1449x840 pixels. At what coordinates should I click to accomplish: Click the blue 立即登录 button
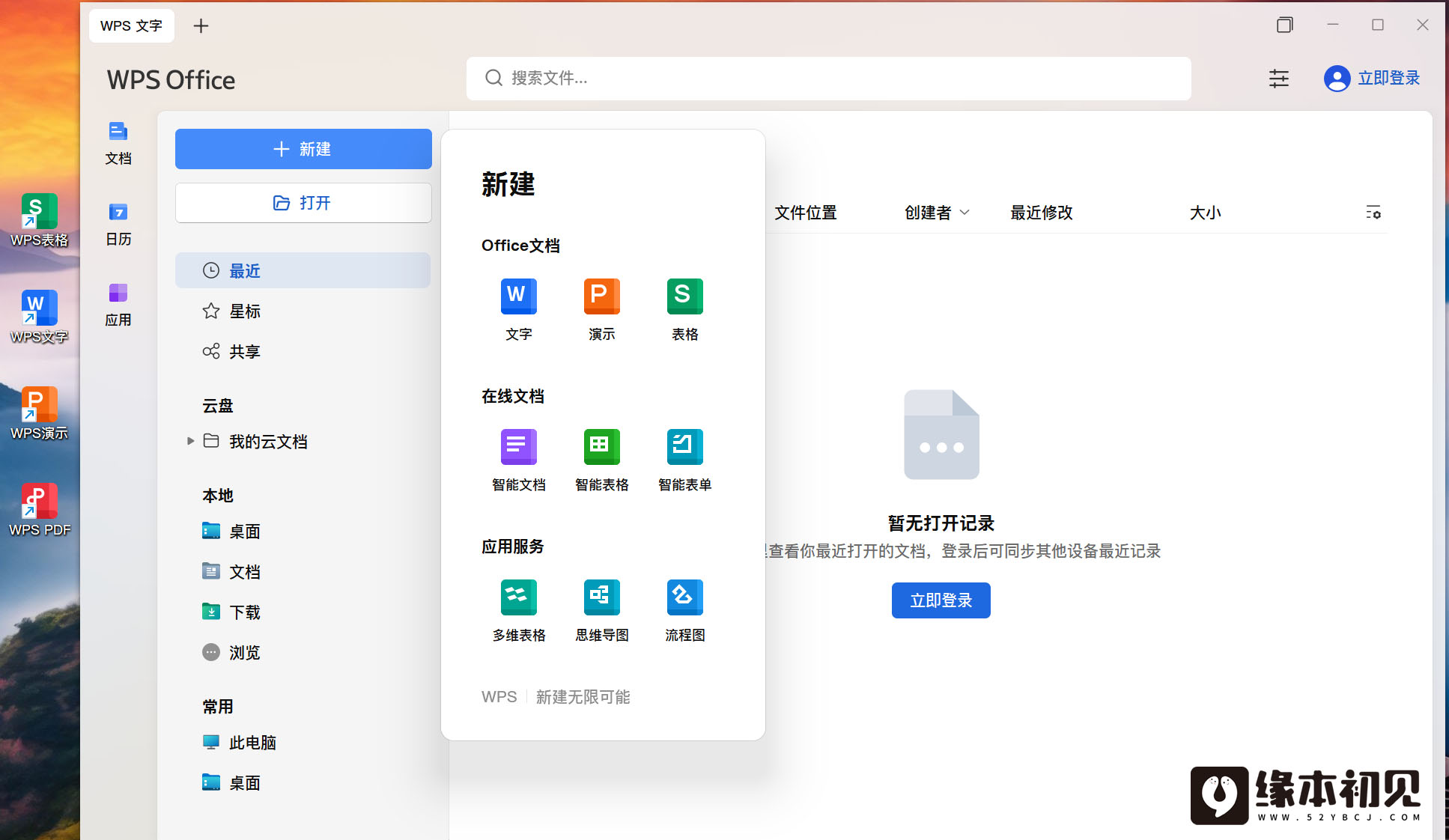point(941,600)
